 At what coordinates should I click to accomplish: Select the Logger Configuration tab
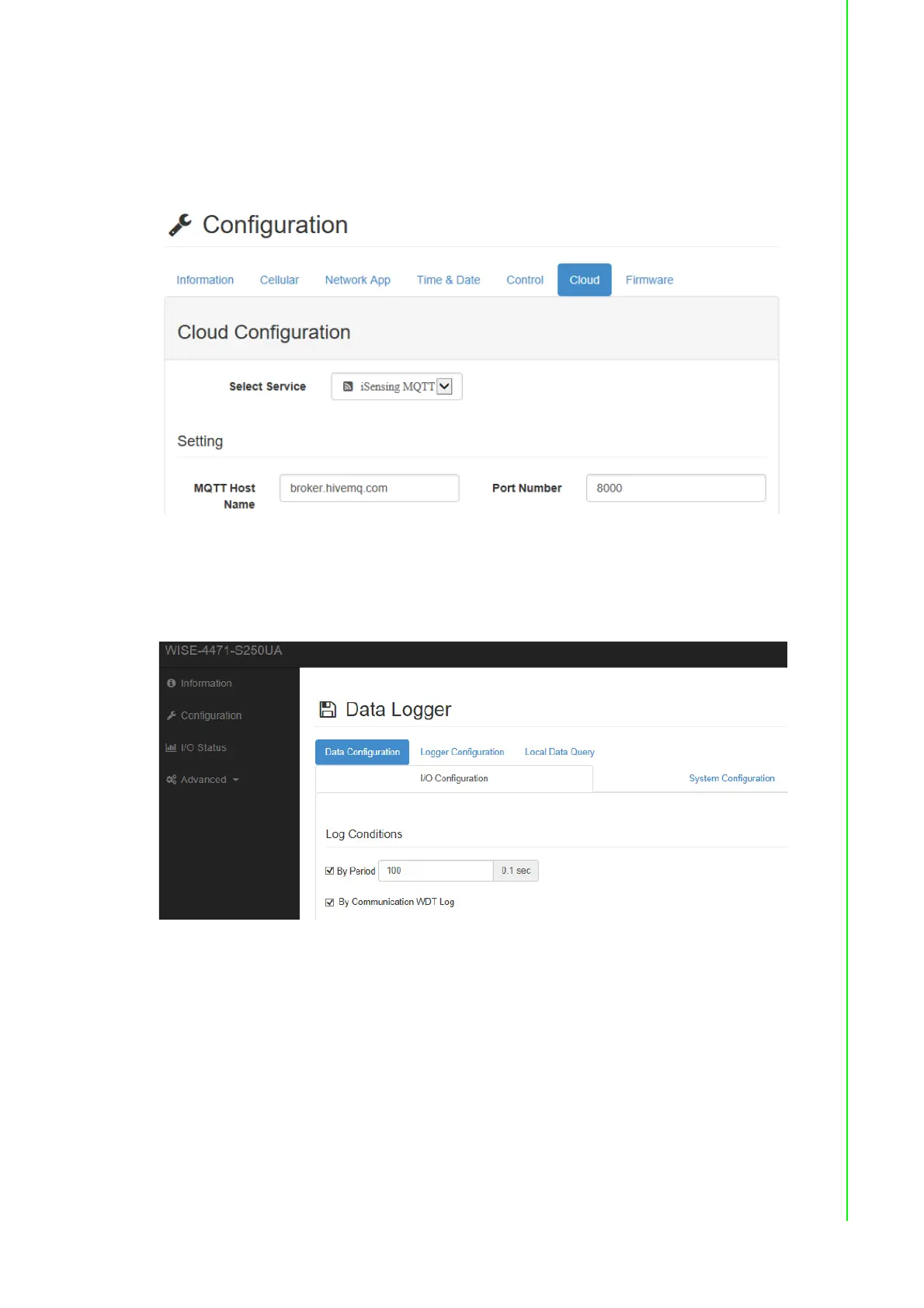(x=462, y=752)
